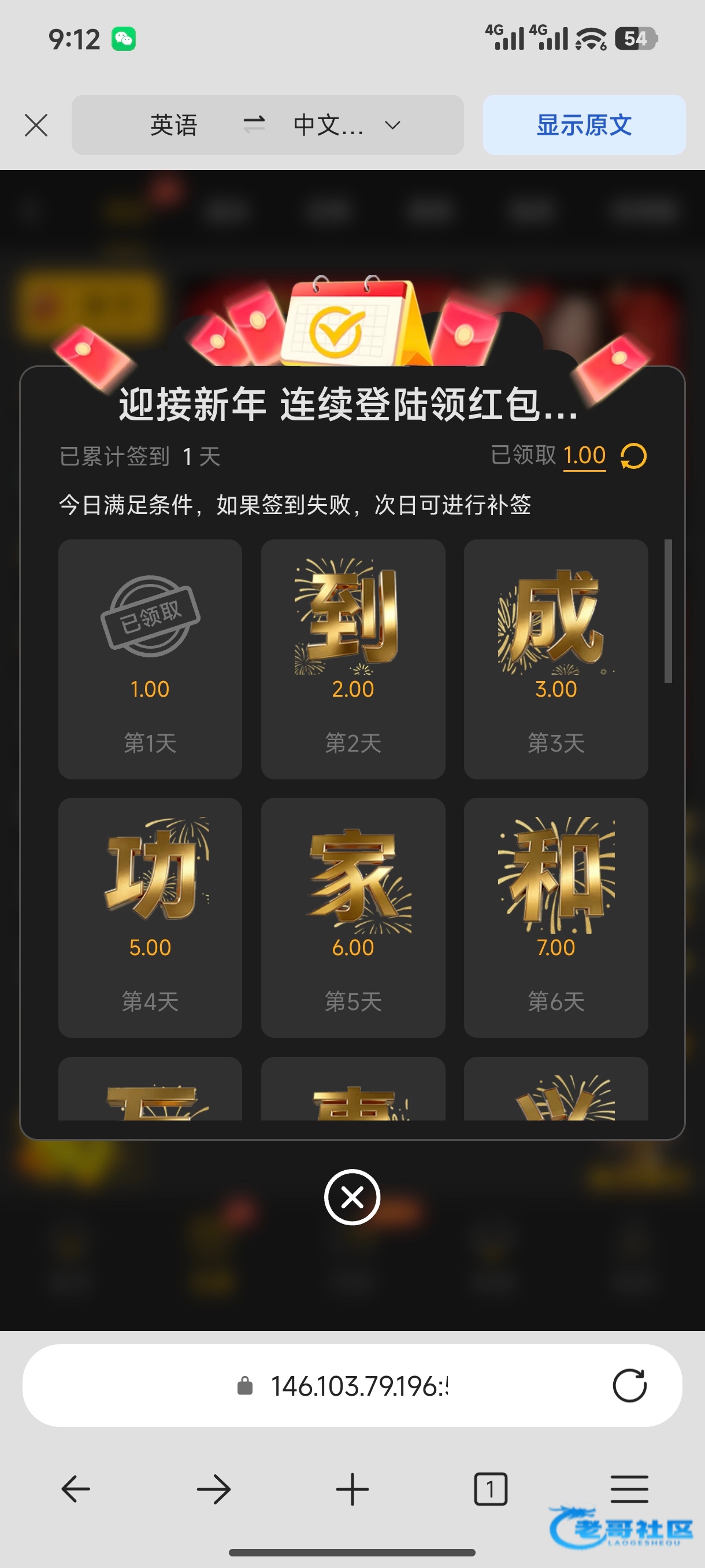Tap the language swap arrows icon
Viewport: 705px width, 1568px height.
[x=254, y=125]
